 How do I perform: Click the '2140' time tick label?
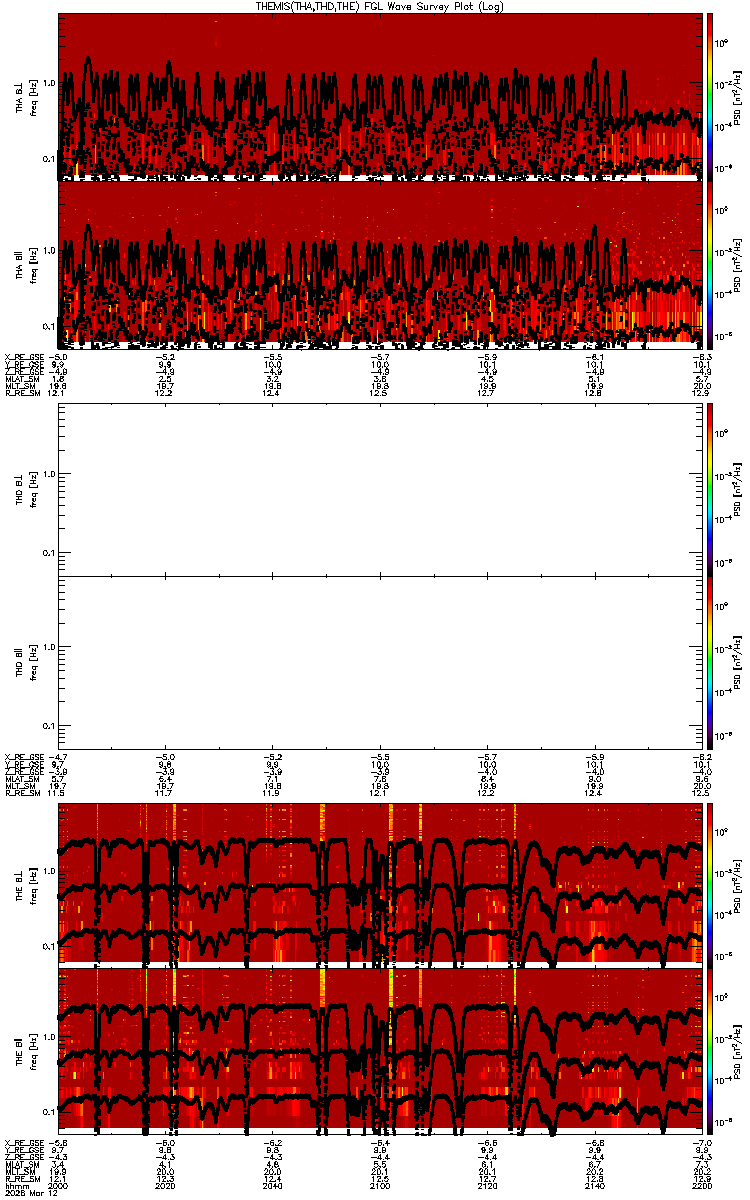click(594, 1185)
